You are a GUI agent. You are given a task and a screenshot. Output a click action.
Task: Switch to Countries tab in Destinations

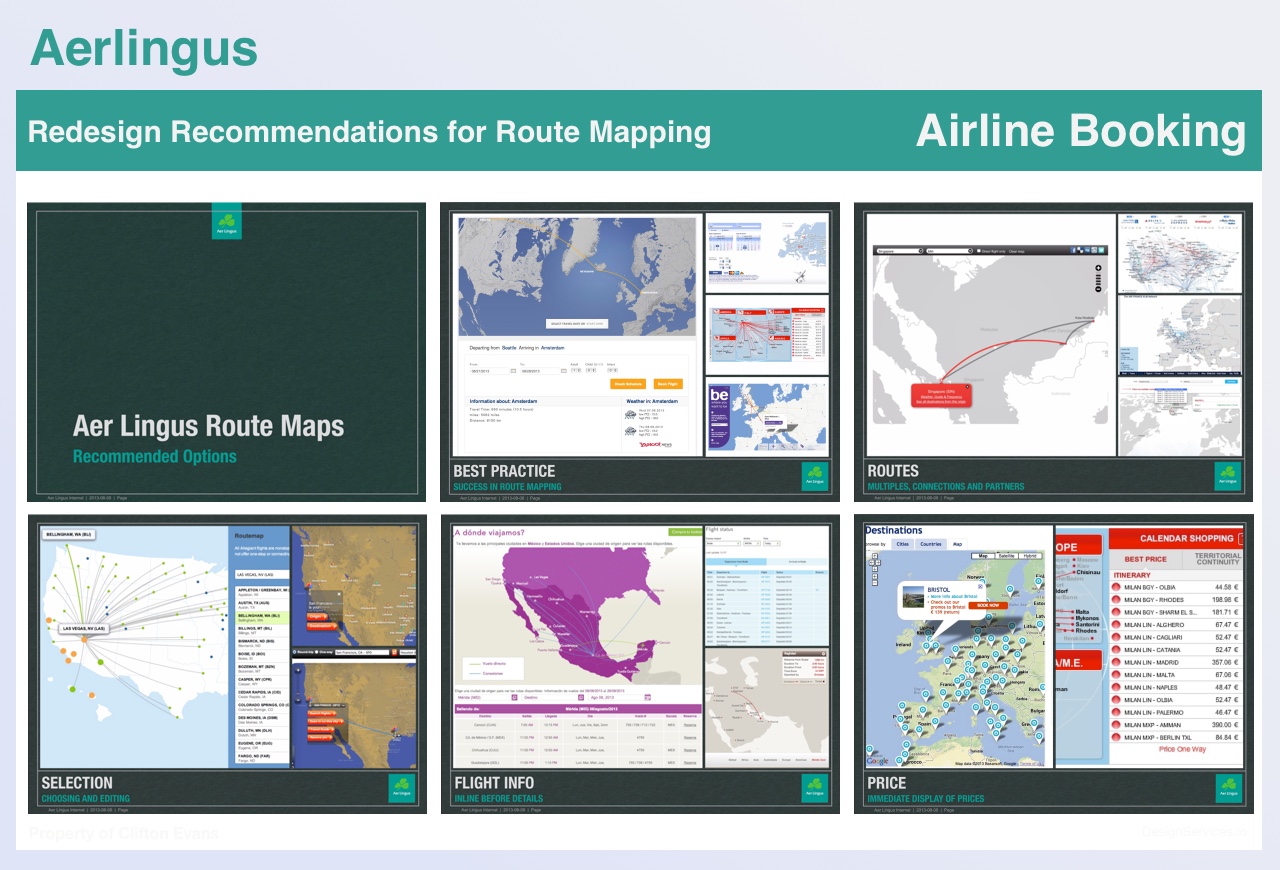click(931, 544)
